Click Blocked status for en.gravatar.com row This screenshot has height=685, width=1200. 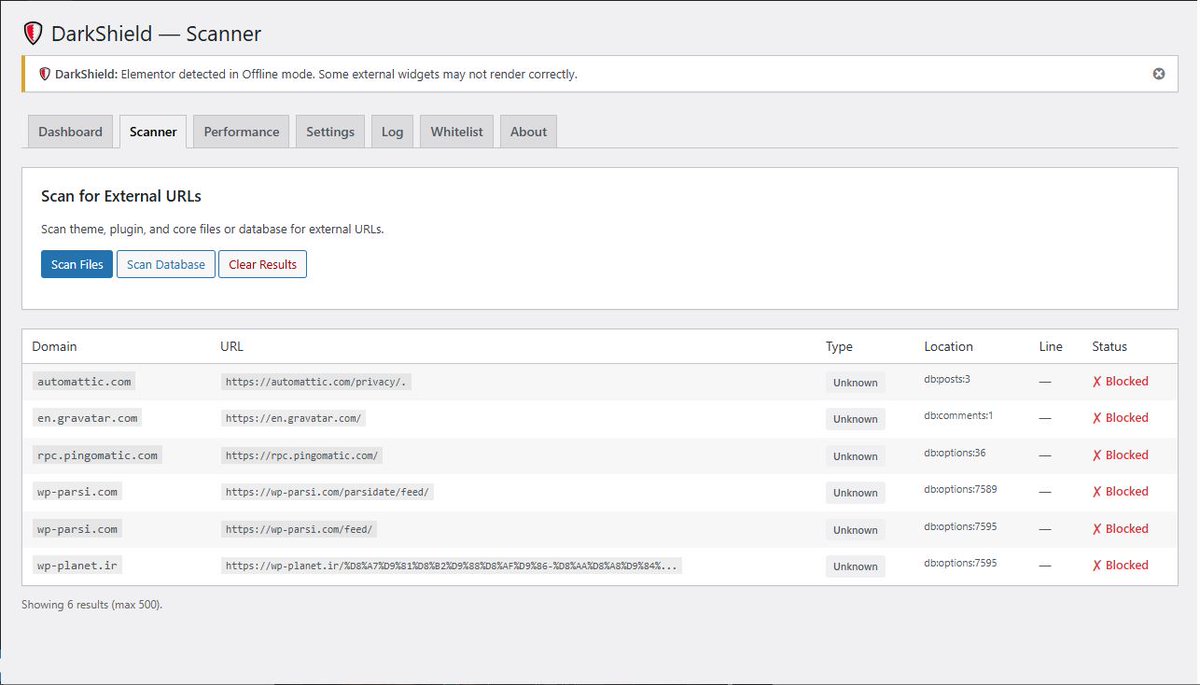(x=1120, y=418)
